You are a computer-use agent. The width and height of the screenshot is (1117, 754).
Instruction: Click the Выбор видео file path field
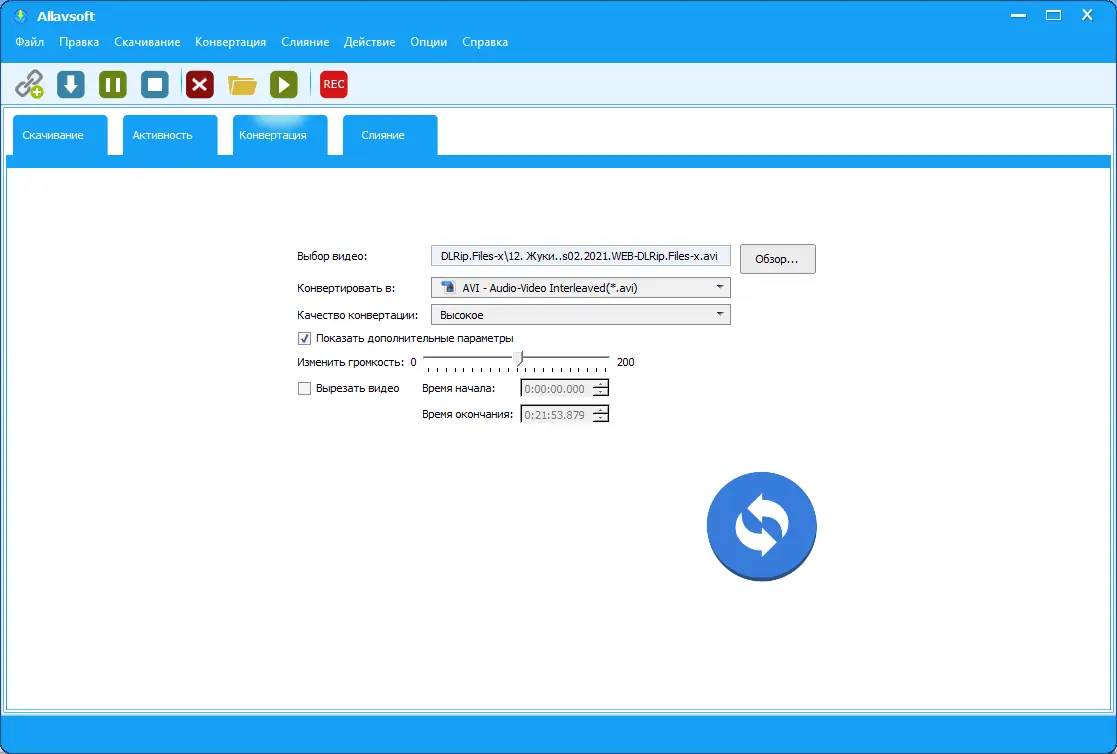pyautogui.click(x=581, y=256)
